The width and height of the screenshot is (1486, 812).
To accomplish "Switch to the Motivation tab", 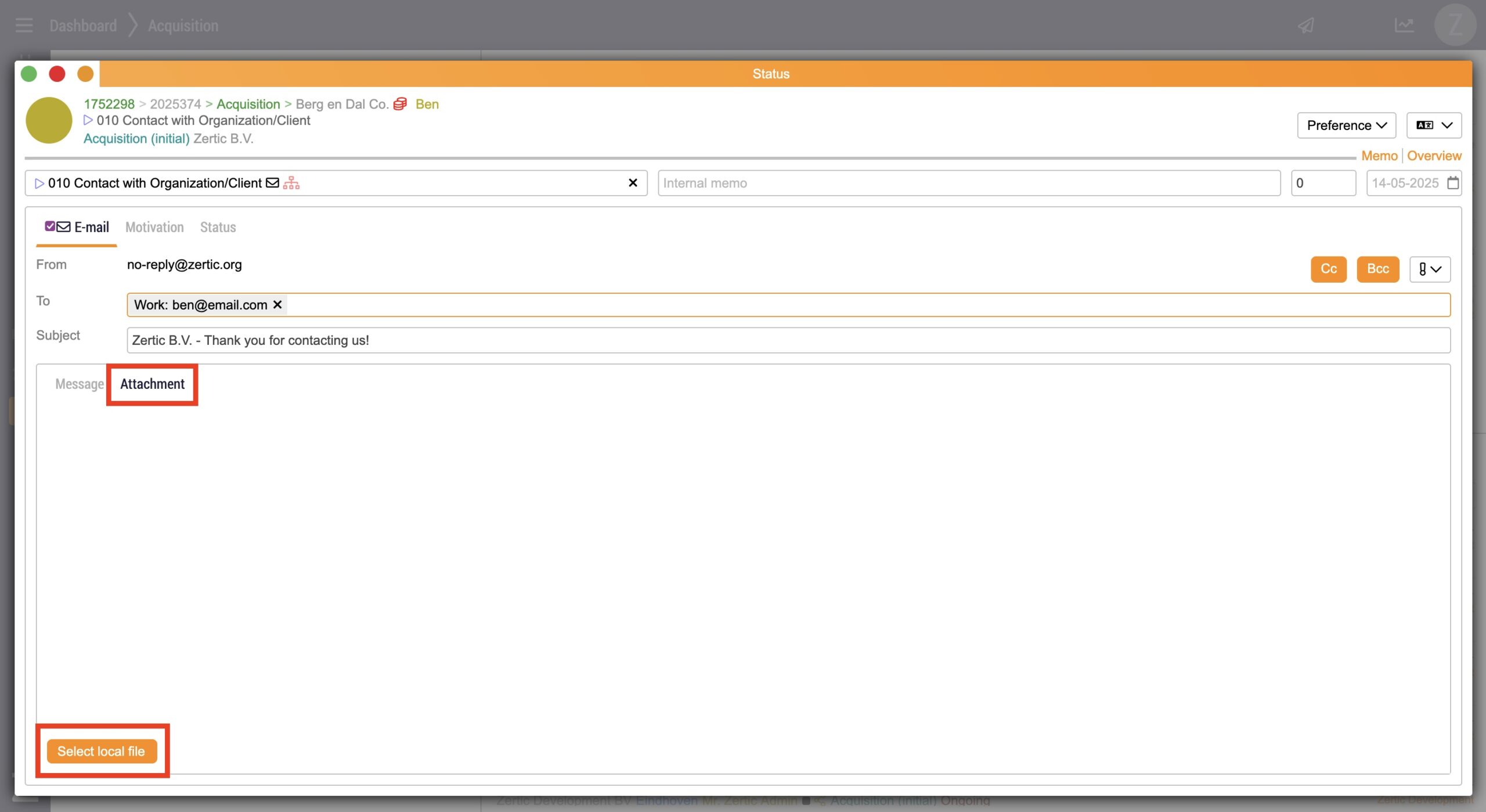I will 154,228.
